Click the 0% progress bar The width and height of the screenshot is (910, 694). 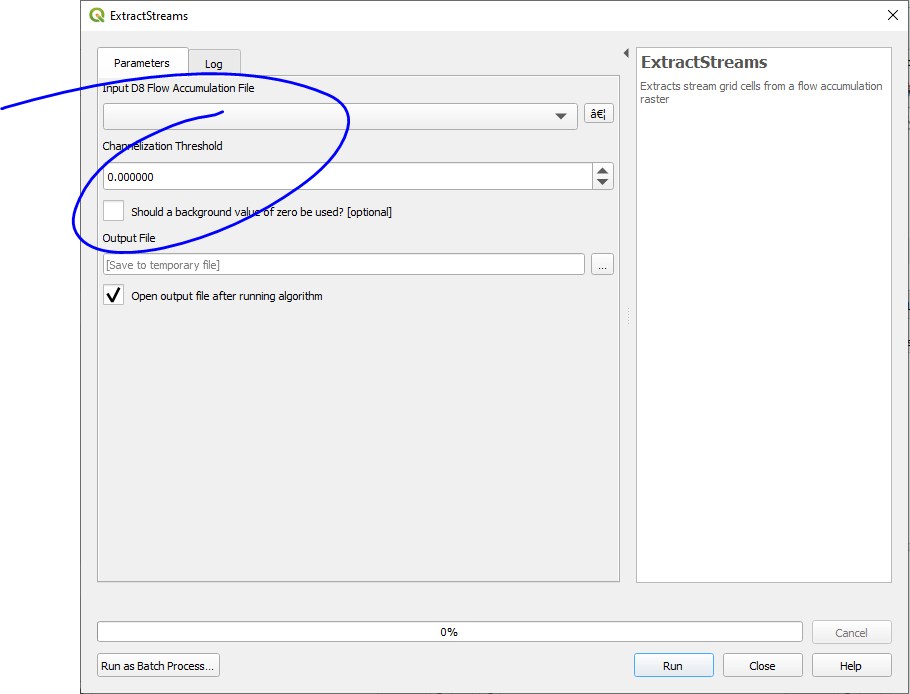click(x=449, y=632)
